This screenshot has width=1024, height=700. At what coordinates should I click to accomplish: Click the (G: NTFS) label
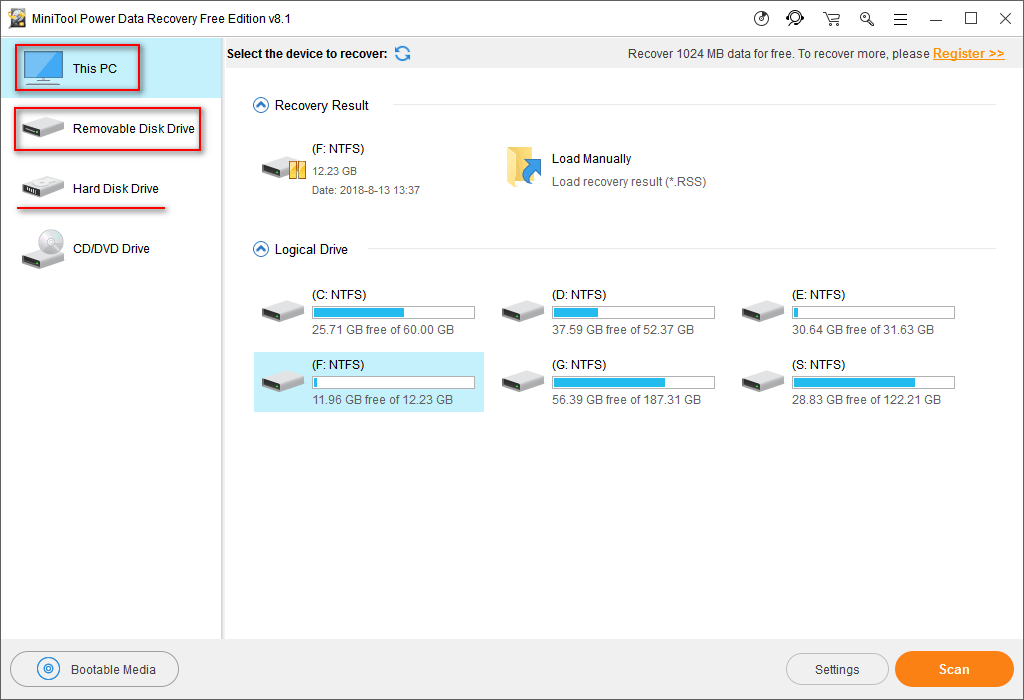pos(579,364)
